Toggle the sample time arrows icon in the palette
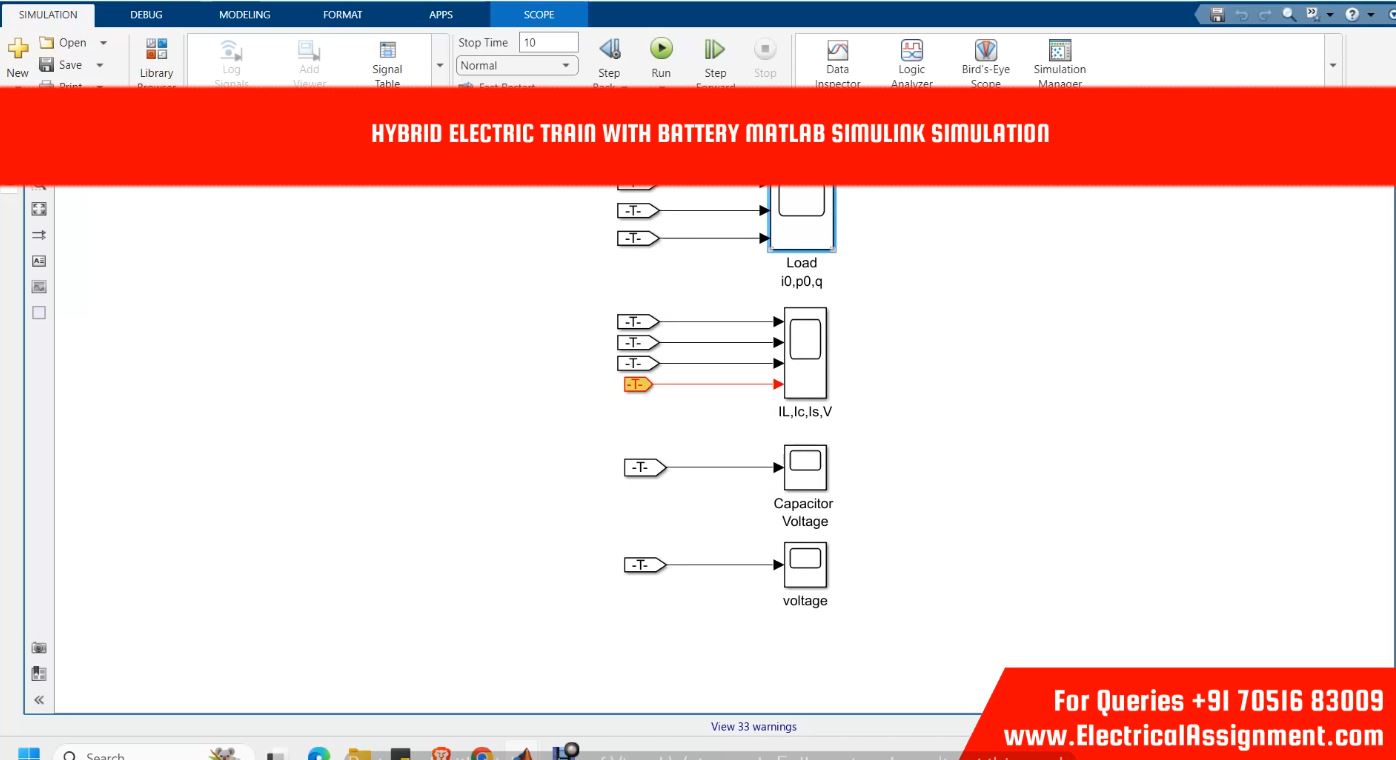Screen dimensions: 1396x760 click(39, 235)
